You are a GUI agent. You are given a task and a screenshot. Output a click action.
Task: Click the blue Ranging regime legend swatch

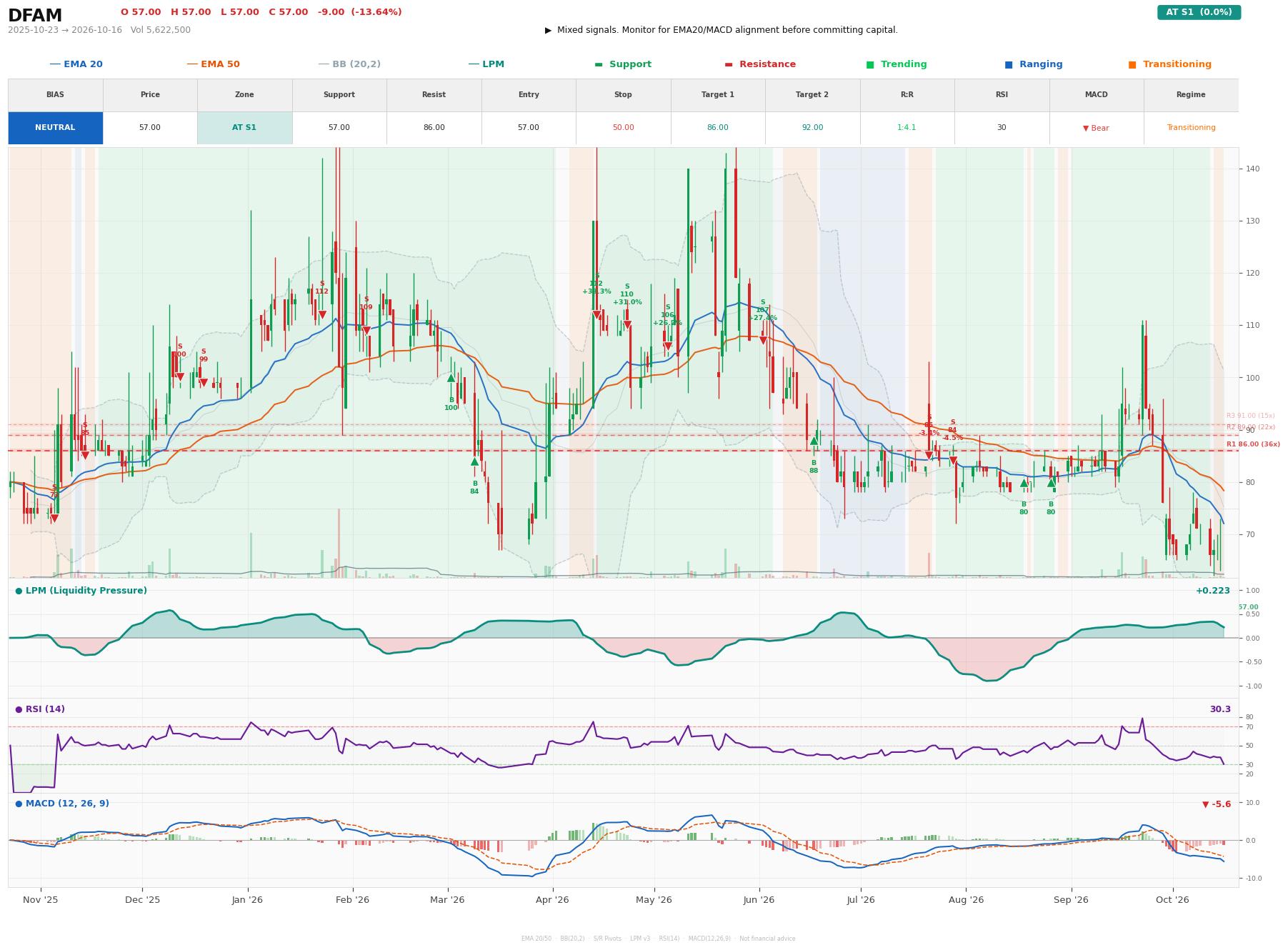tap(1009, 64)
